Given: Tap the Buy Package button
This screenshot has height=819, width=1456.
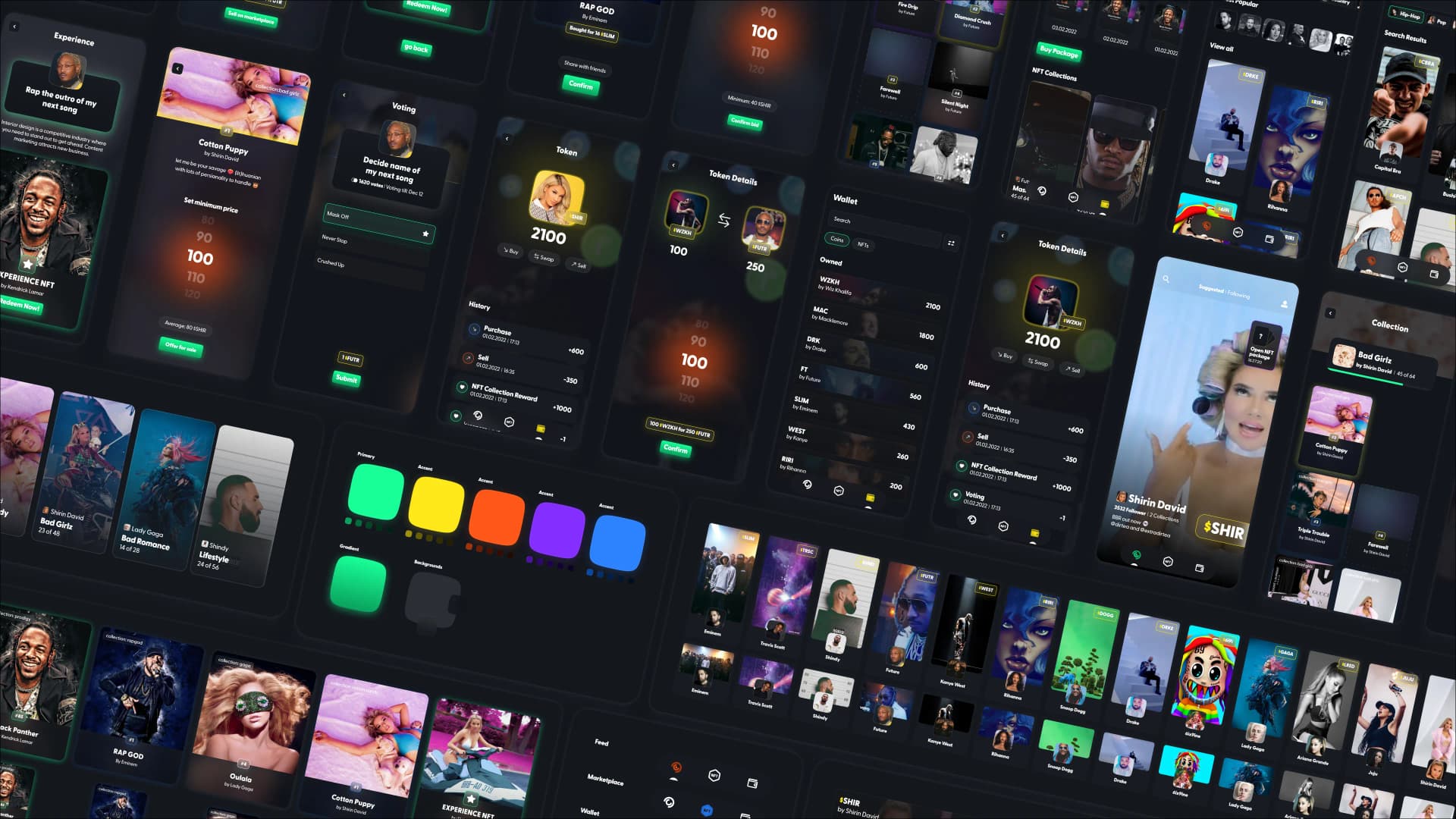Looking at the screenshot, I should (1059, 52).
